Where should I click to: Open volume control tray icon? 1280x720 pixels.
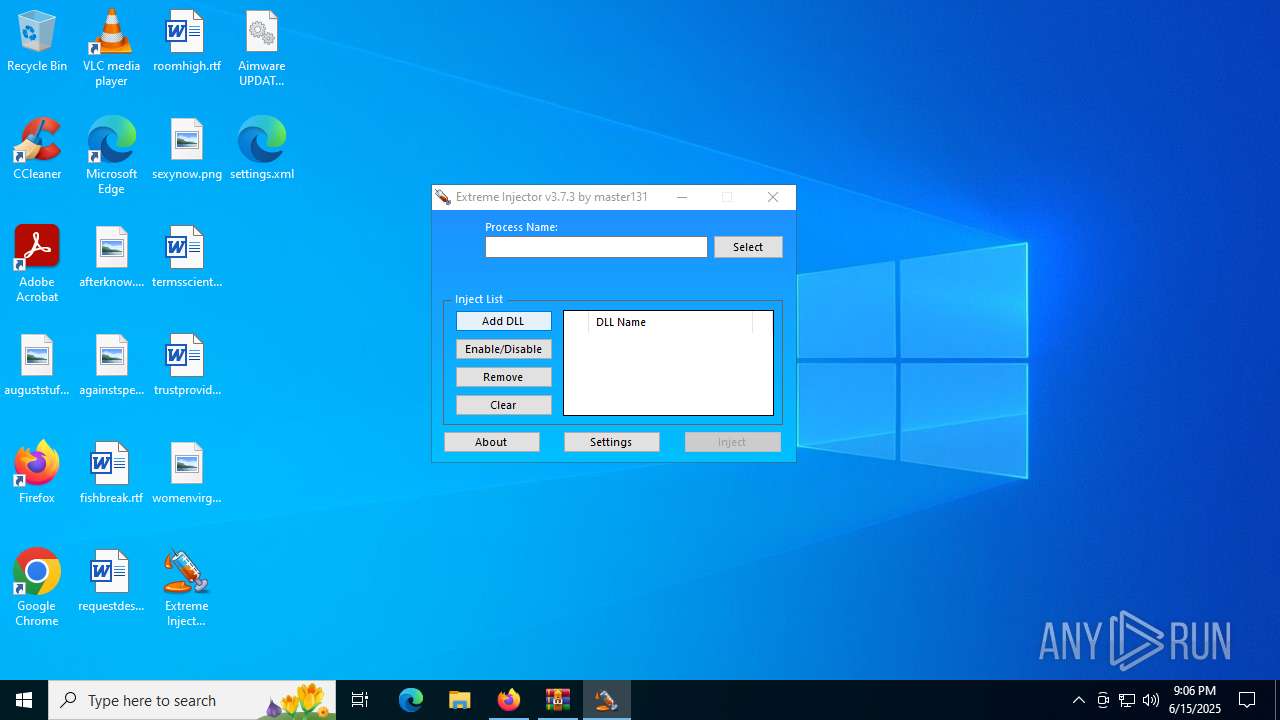(1151, 700)
